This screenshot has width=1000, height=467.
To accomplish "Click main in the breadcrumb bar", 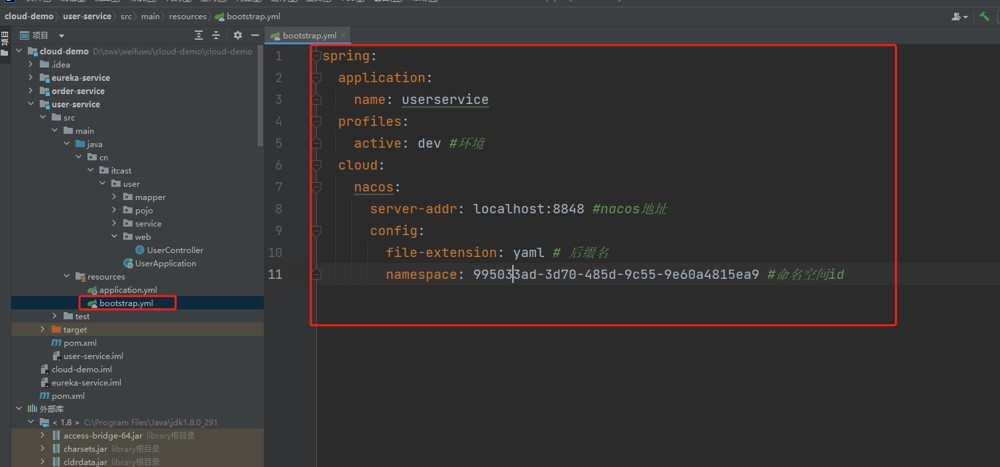I will [x=151, y=17].
